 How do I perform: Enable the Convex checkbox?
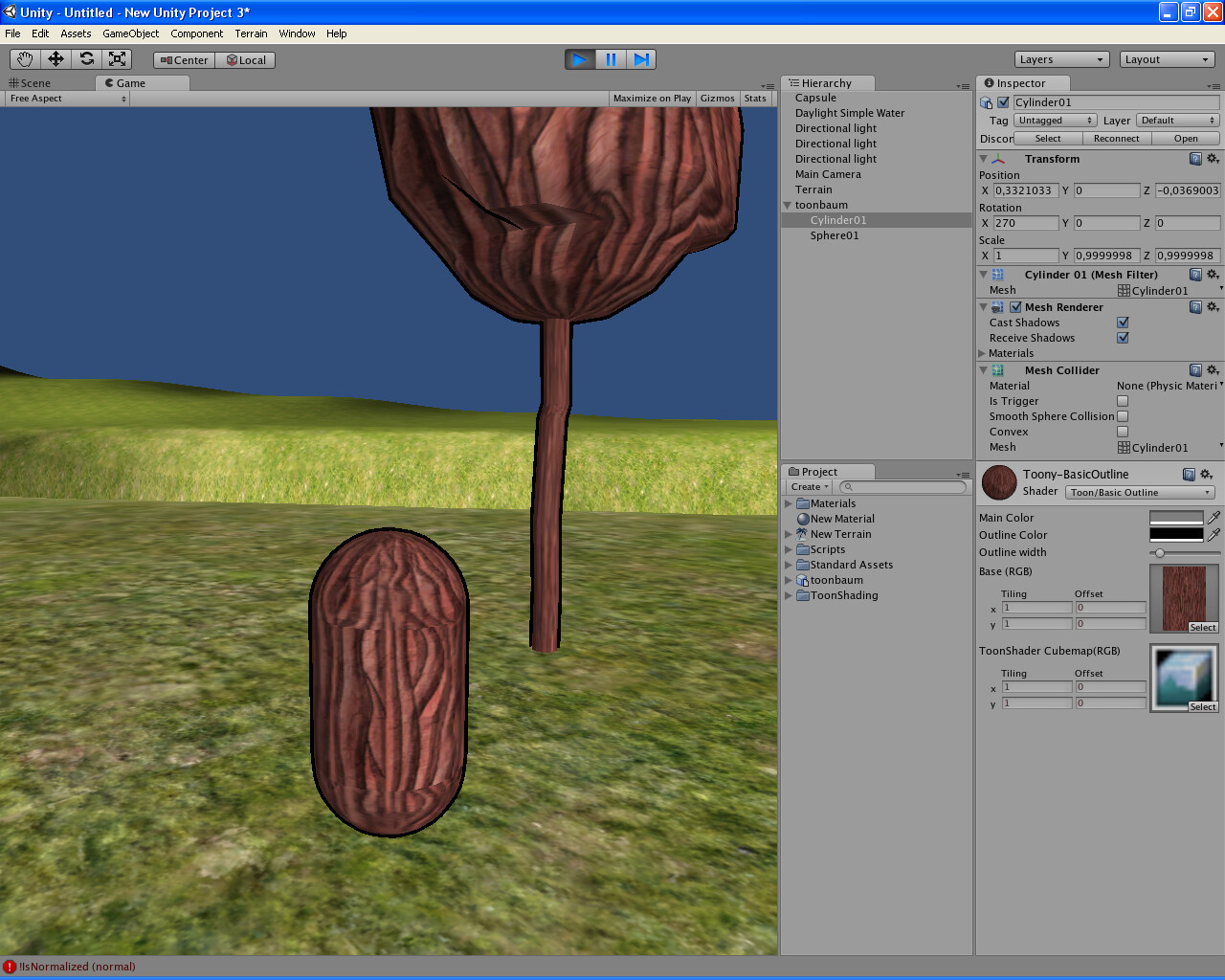pyautogui.click(x=1123, y=432)
